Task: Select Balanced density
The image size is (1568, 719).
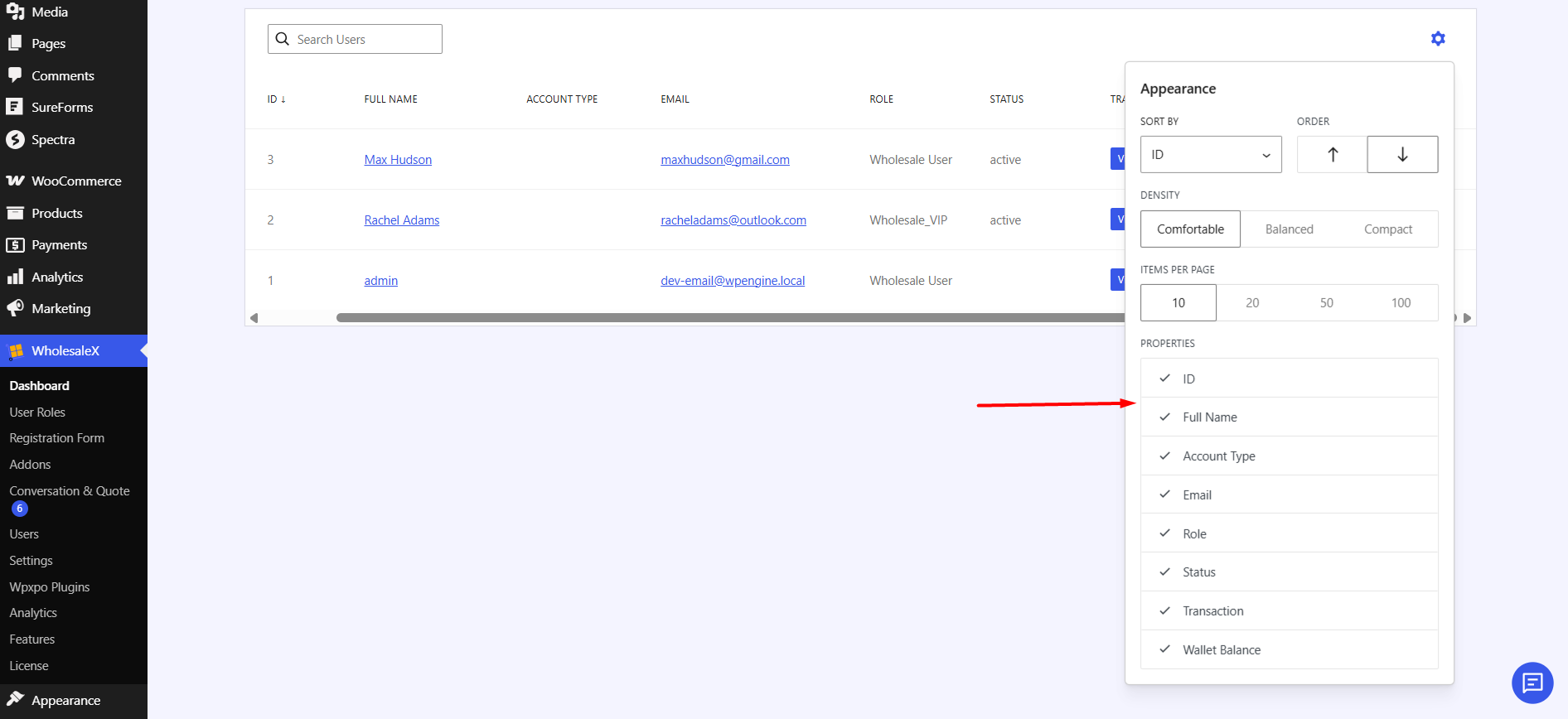Action: [x=1289, y=229]
